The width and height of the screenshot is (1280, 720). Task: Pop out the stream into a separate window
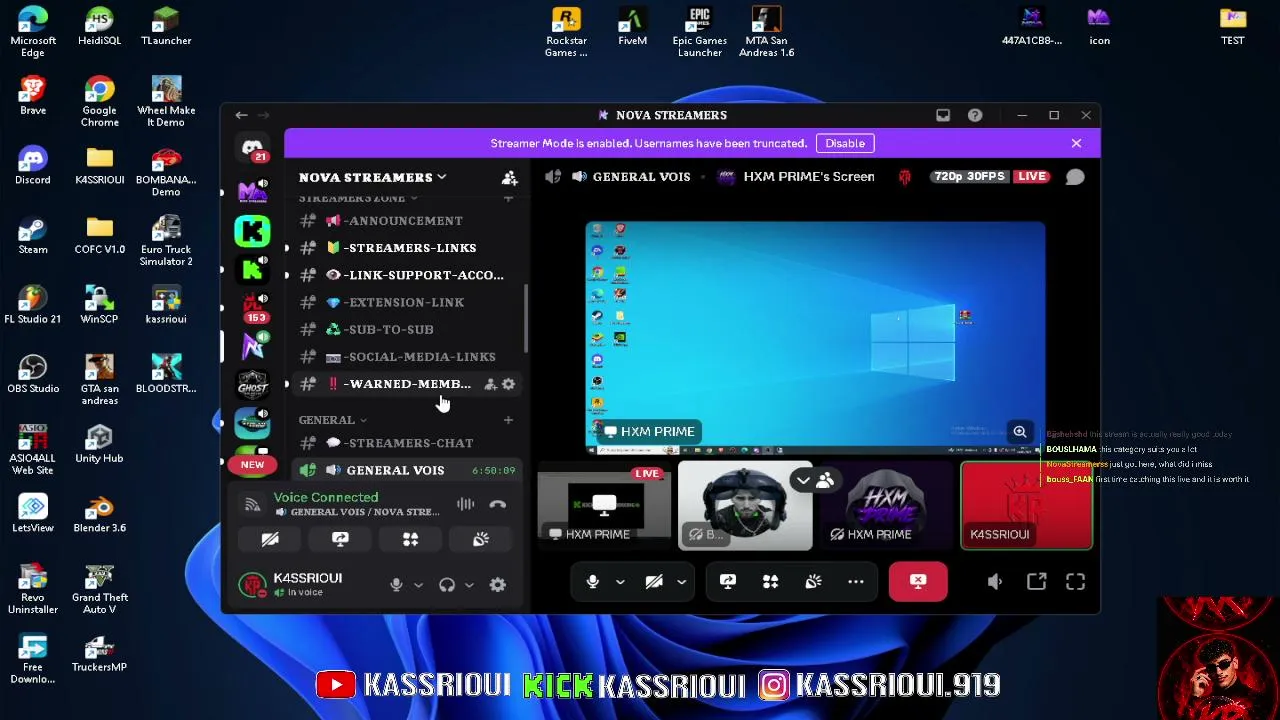pos(1036,581)
